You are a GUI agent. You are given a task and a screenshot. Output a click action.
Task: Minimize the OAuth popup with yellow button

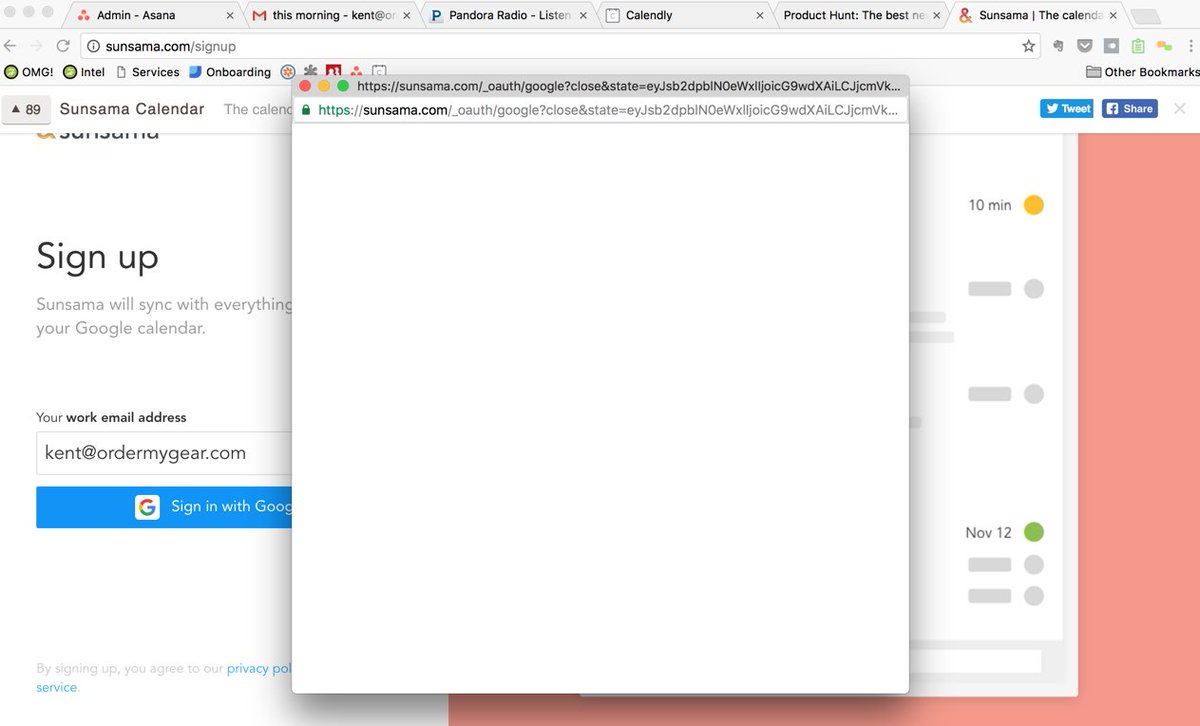coord(324,86)
